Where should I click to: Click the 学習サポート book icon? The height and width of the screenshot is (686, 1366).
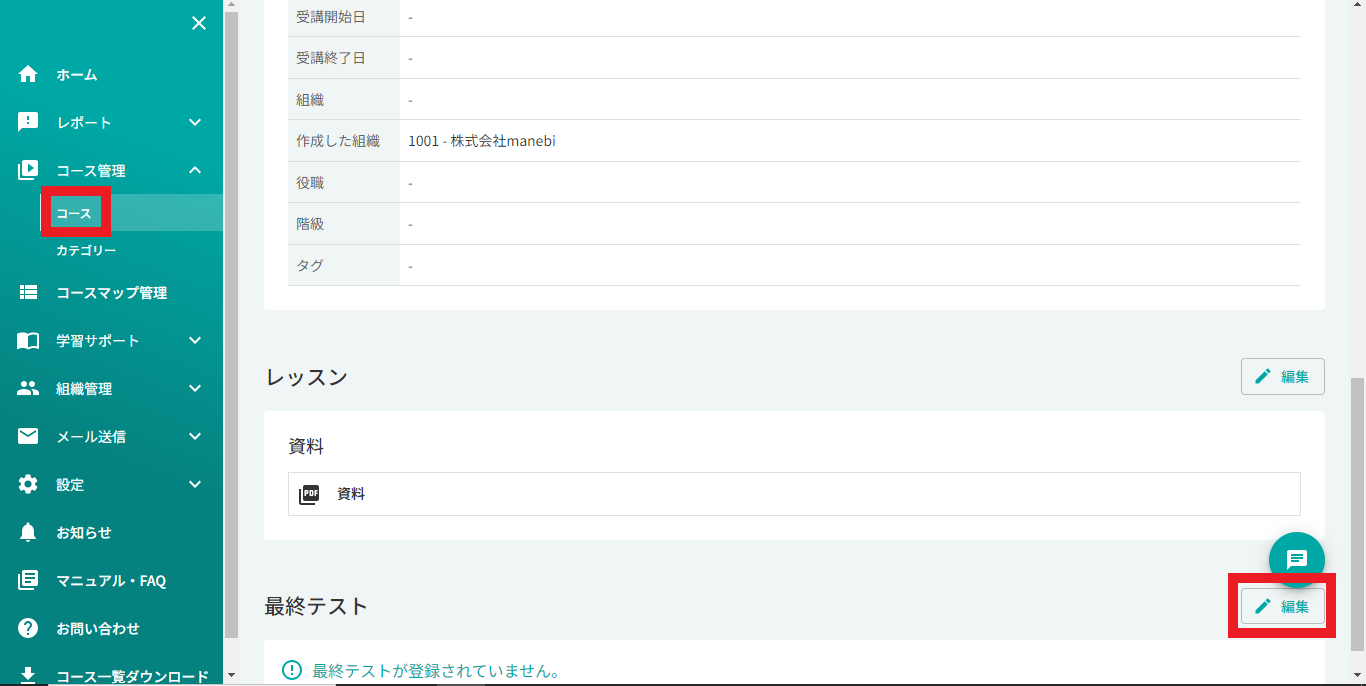pyautogui.click(x=28, y=341)
